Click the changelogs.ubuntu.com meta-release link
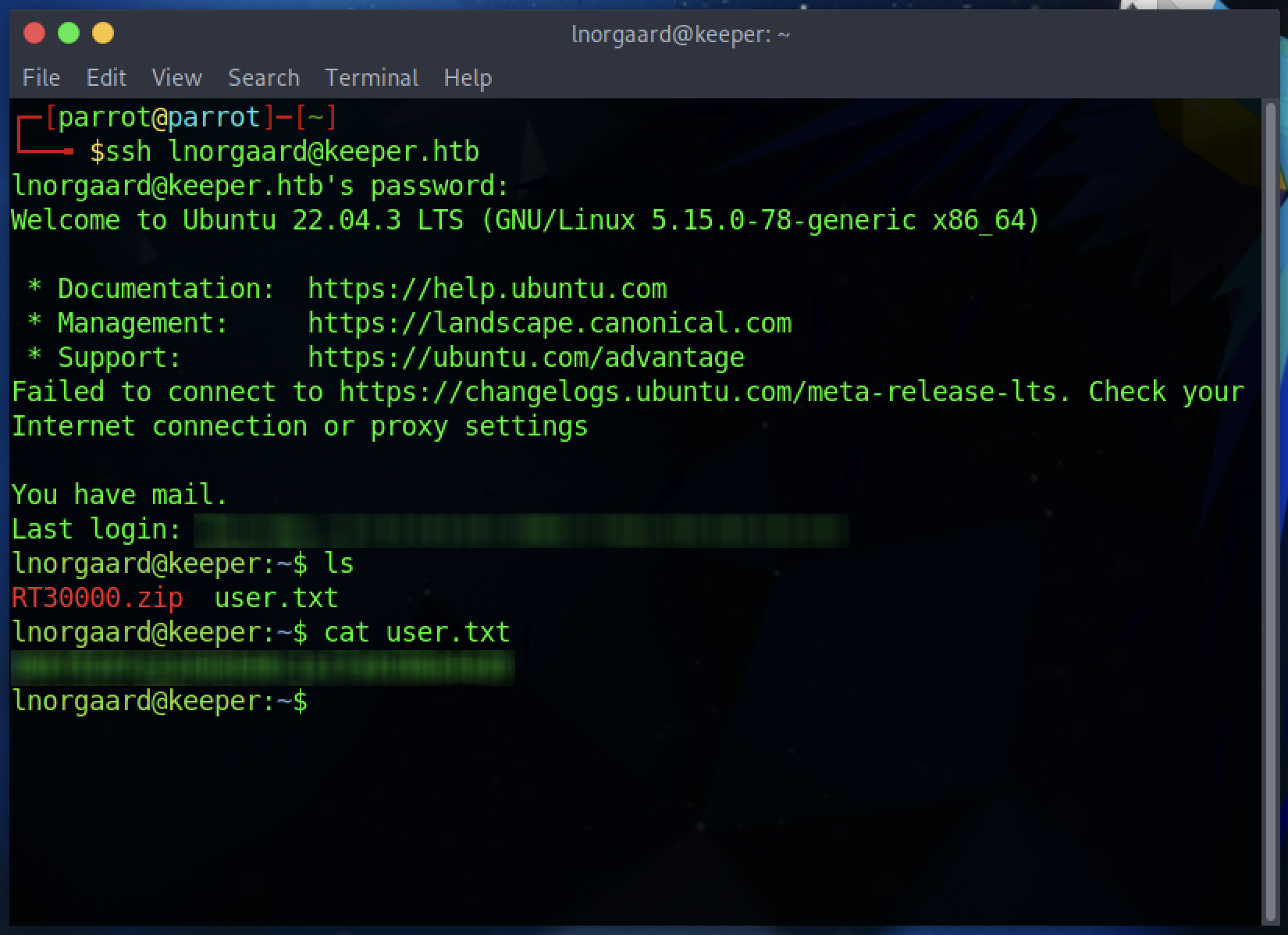This screenshot has height=935, width=1288. pyautogui.click(x=705, y=392)
